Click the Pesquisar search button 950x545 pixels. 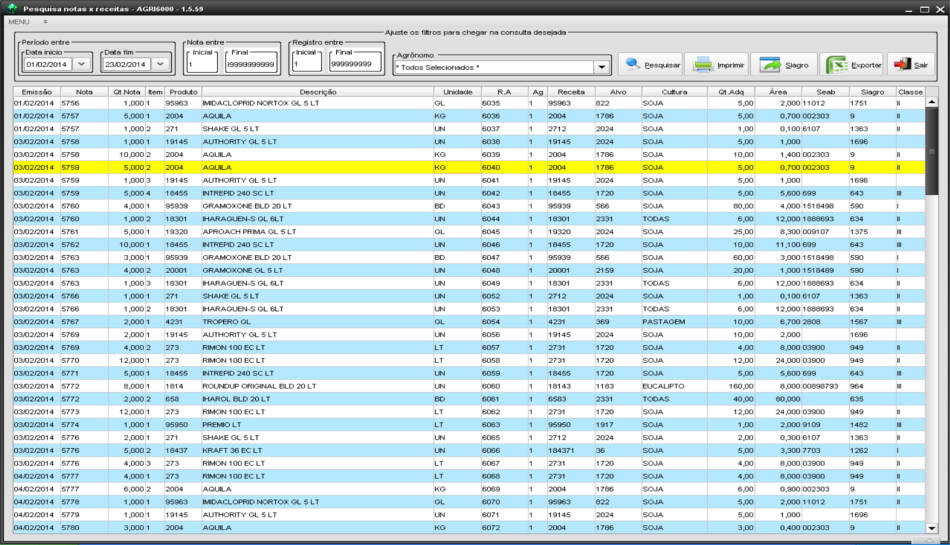[651, 65]
